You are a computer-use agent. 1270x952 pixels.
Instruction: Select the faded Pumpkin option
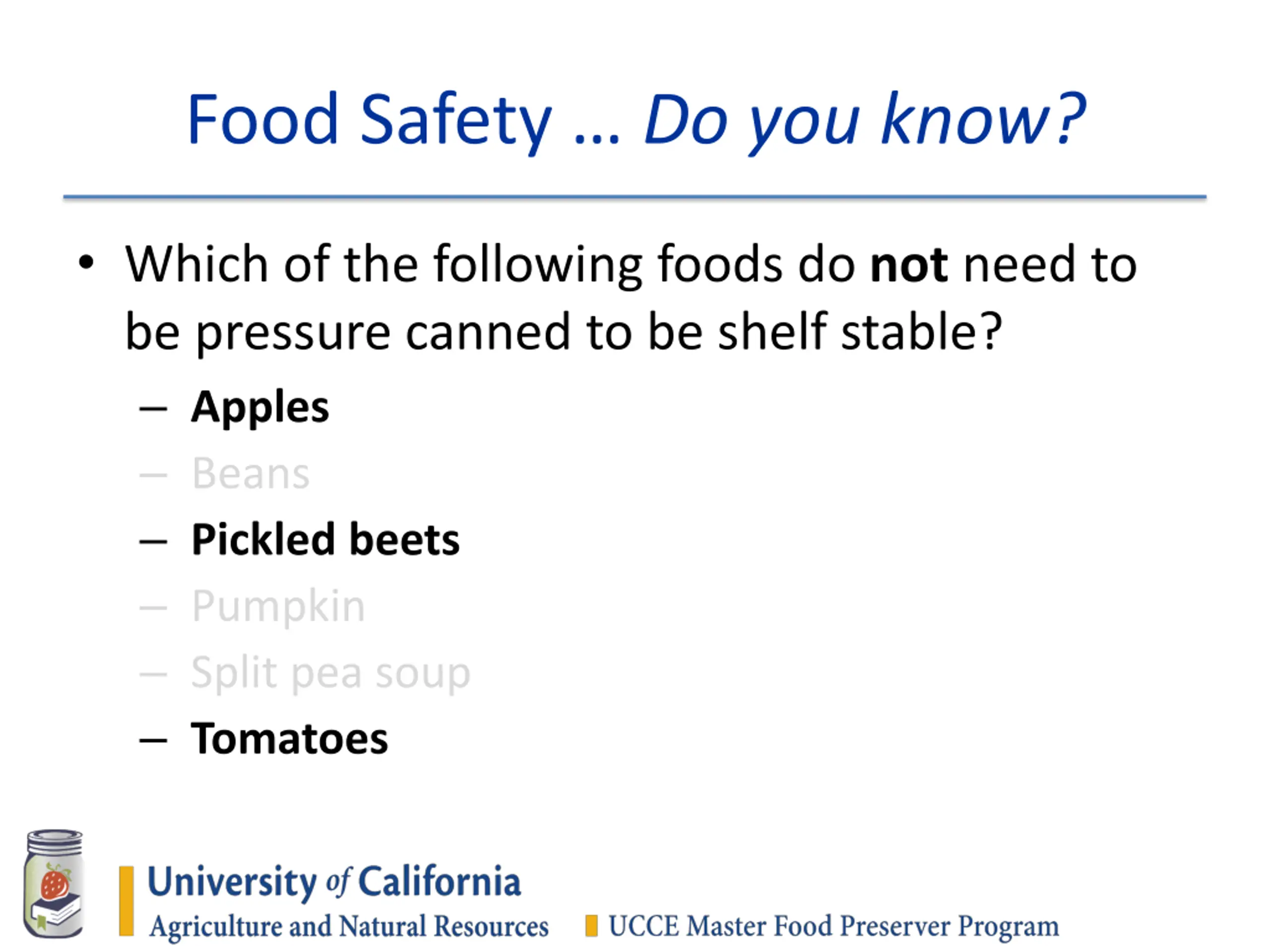[278, 607]
